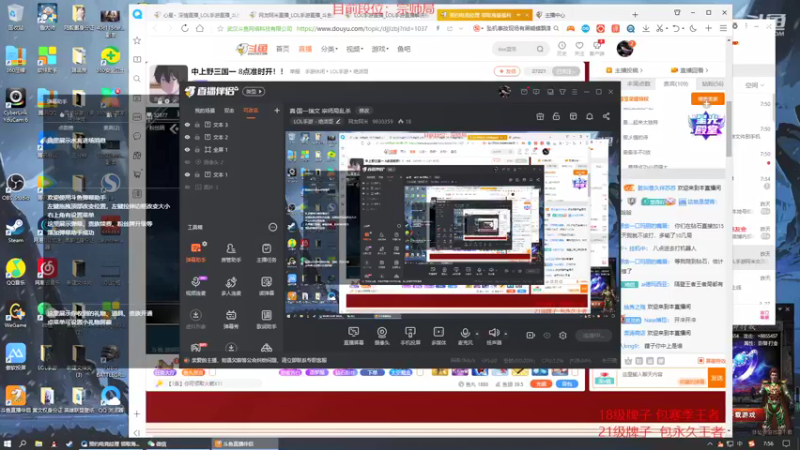Expand microphone options arrow
This screenshot has width=800, height=450.
coord(477,334)
